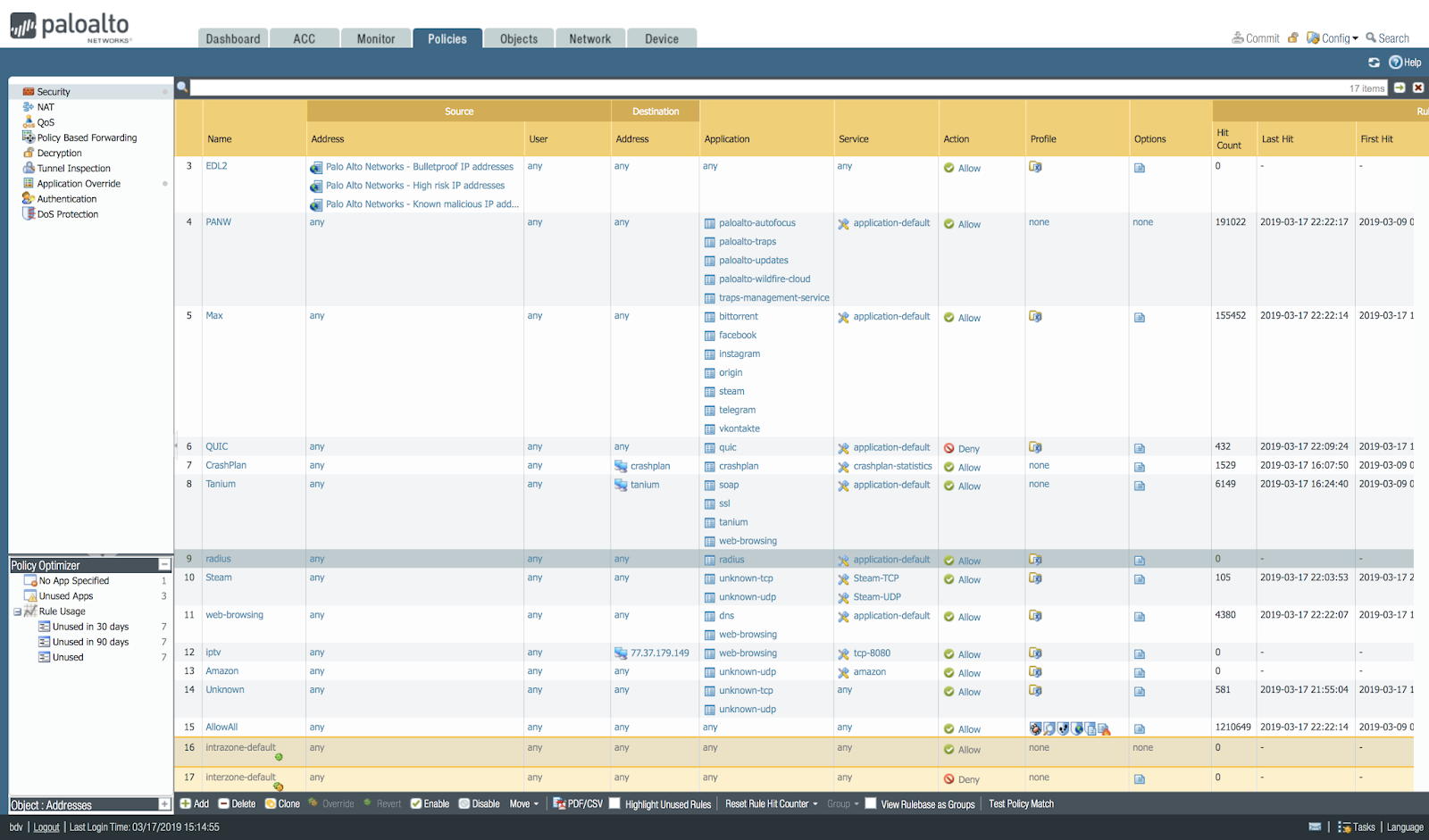The width and height of the screenshot is (1429, 840).
Task: Clone the selected rule
Action: tap(282, 803)
